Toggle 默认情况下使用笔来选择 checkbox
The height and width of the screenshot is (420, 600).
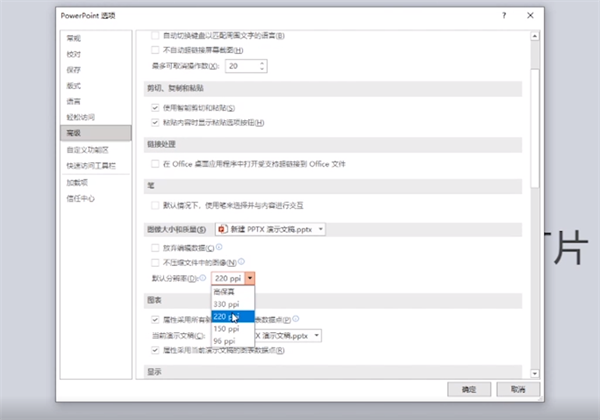(x=155, y=205)
